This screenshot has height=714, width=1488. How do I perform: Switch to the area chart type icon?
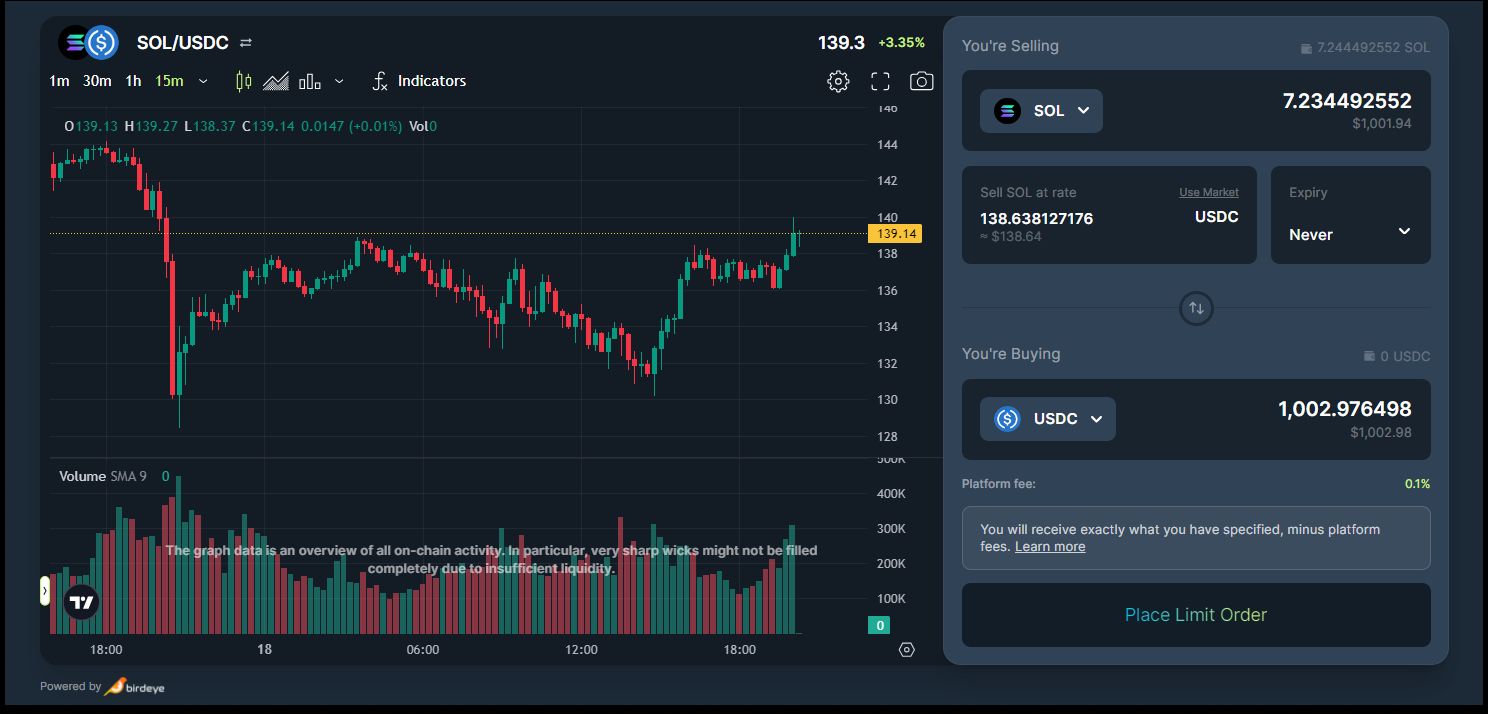[x=276, y=81]
